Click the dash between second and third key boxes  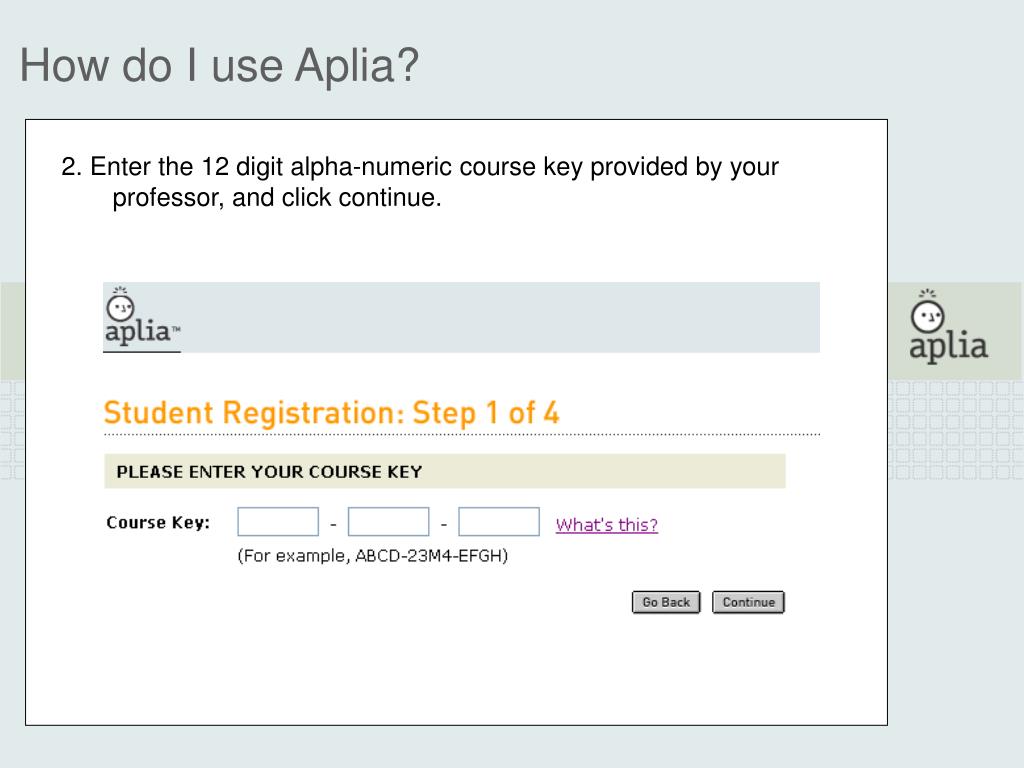[x=444, y=524]
